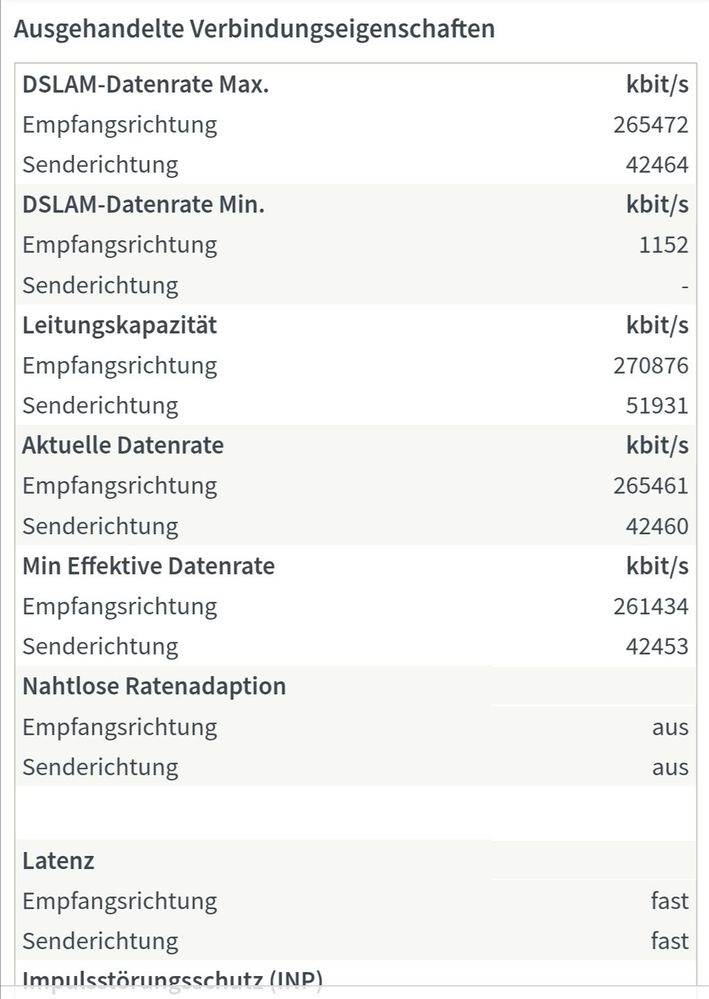Screen dimensions: 709x999
Task: Click the value 42453
Action: (x=657, y=646)
